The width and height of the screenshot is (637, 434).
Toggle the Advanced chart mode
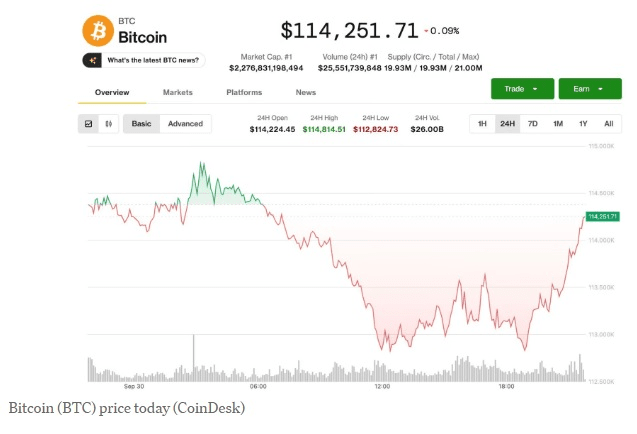click(x=185, y=124)
